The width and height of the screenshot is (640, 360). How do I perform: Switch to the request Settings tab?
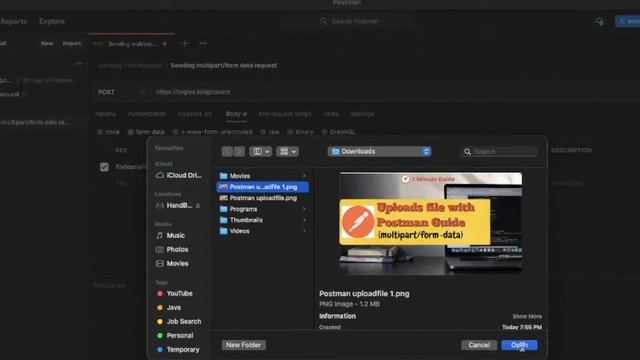[362, 114]
